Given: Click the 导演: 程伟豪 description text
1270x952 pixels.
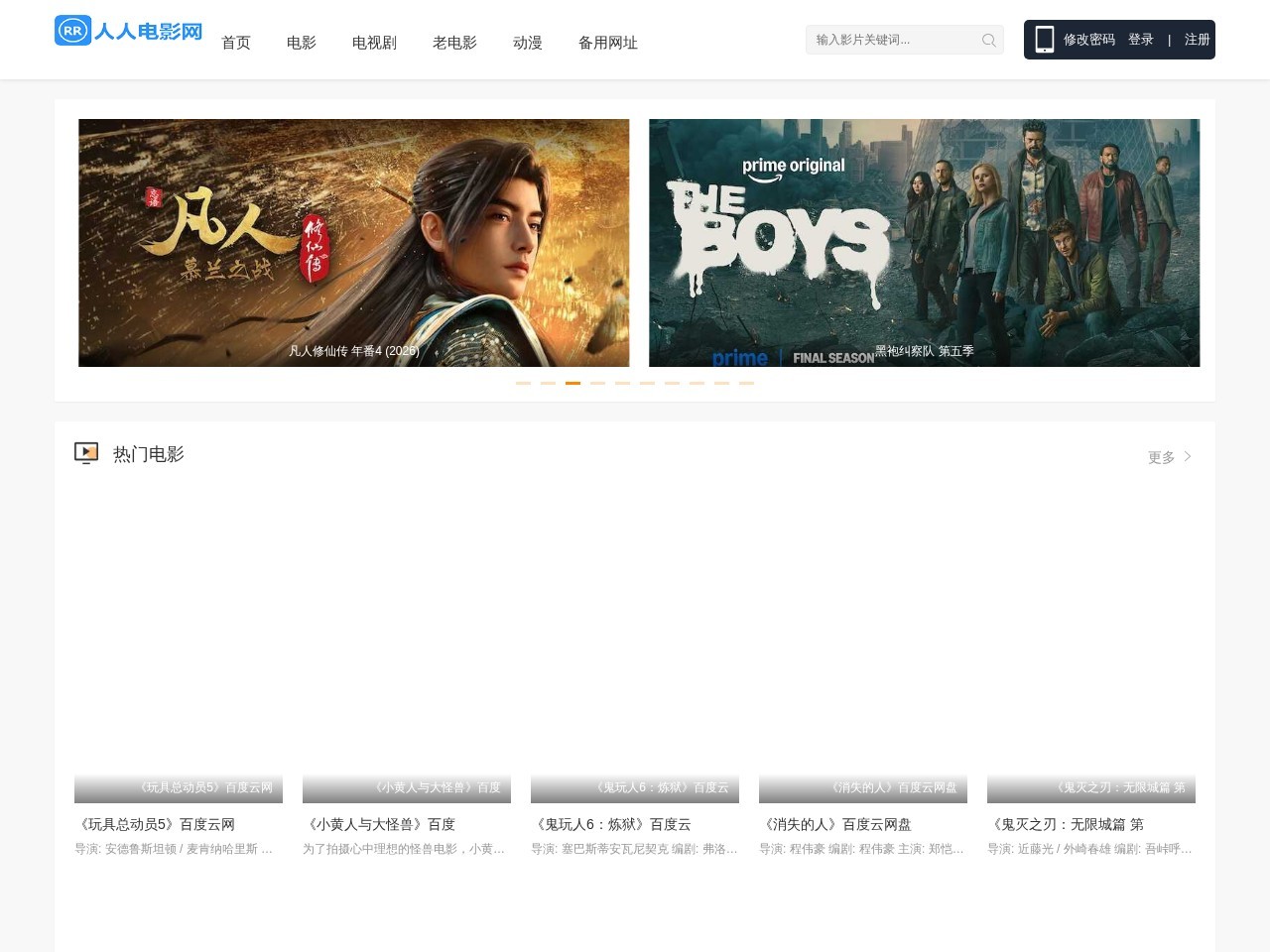Looking at the screenshot, I should click(862, 849).
